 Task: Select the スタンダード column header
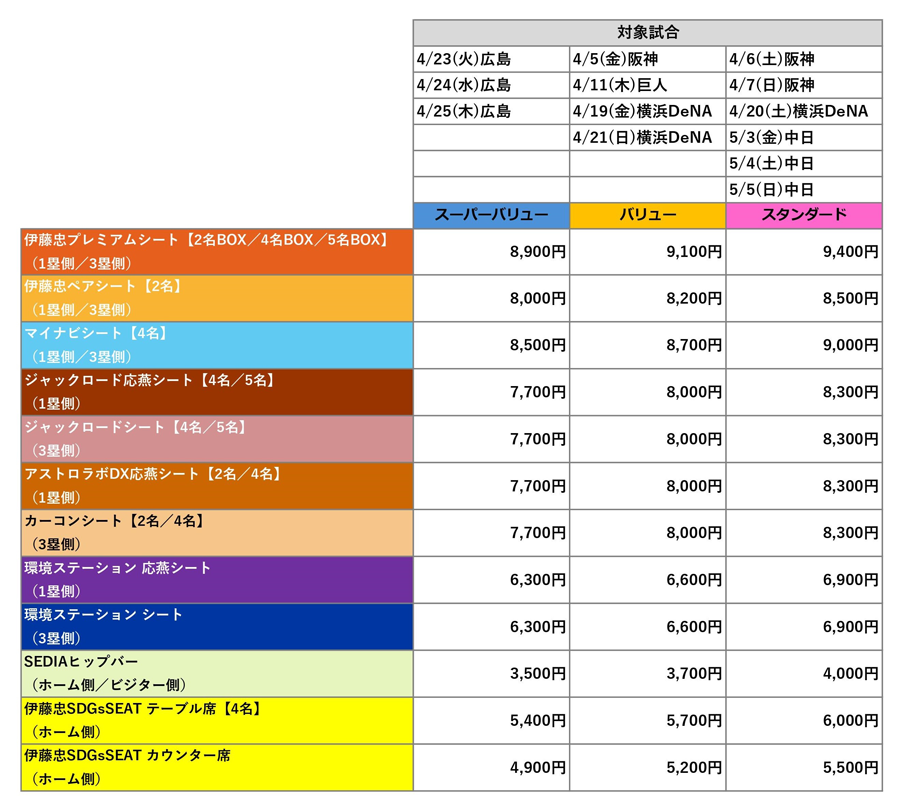point(804,215)
